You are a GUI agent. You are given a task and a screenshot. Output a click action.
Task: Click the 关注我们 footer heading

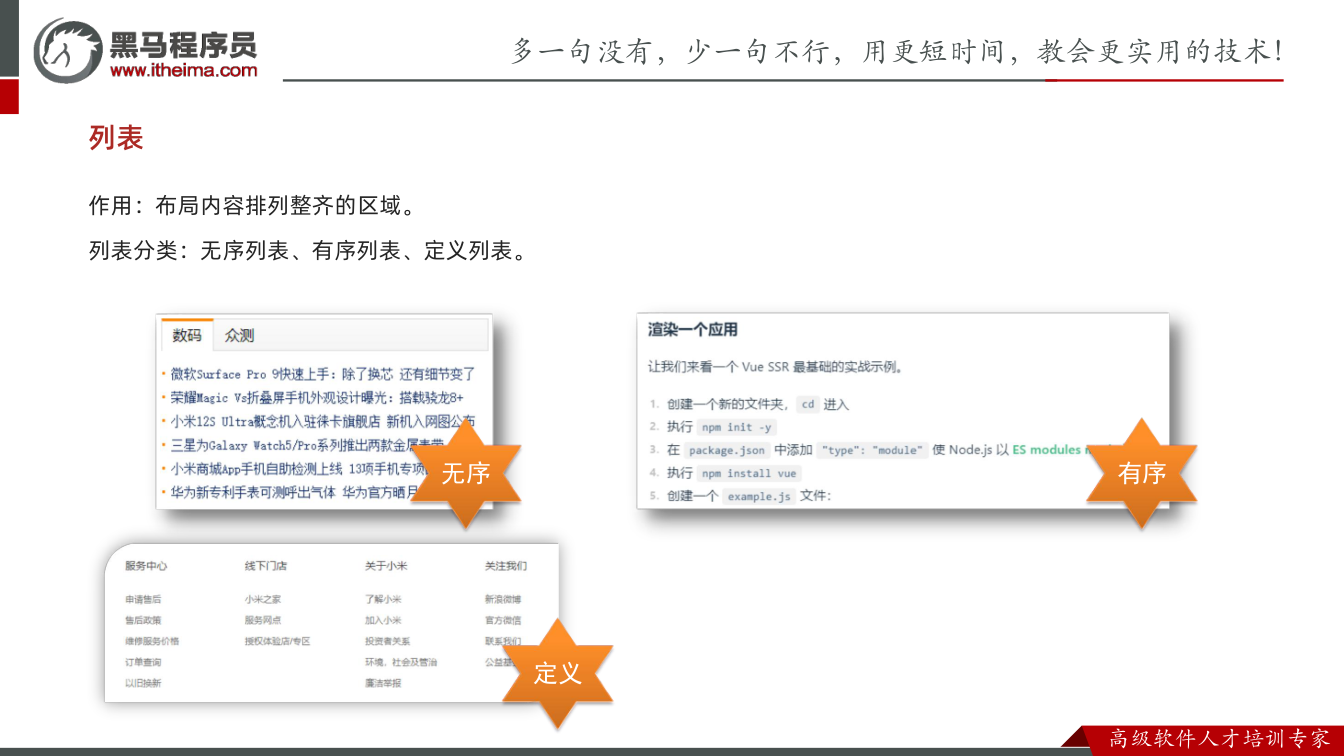pyautogui.click(x=506, y=566)
